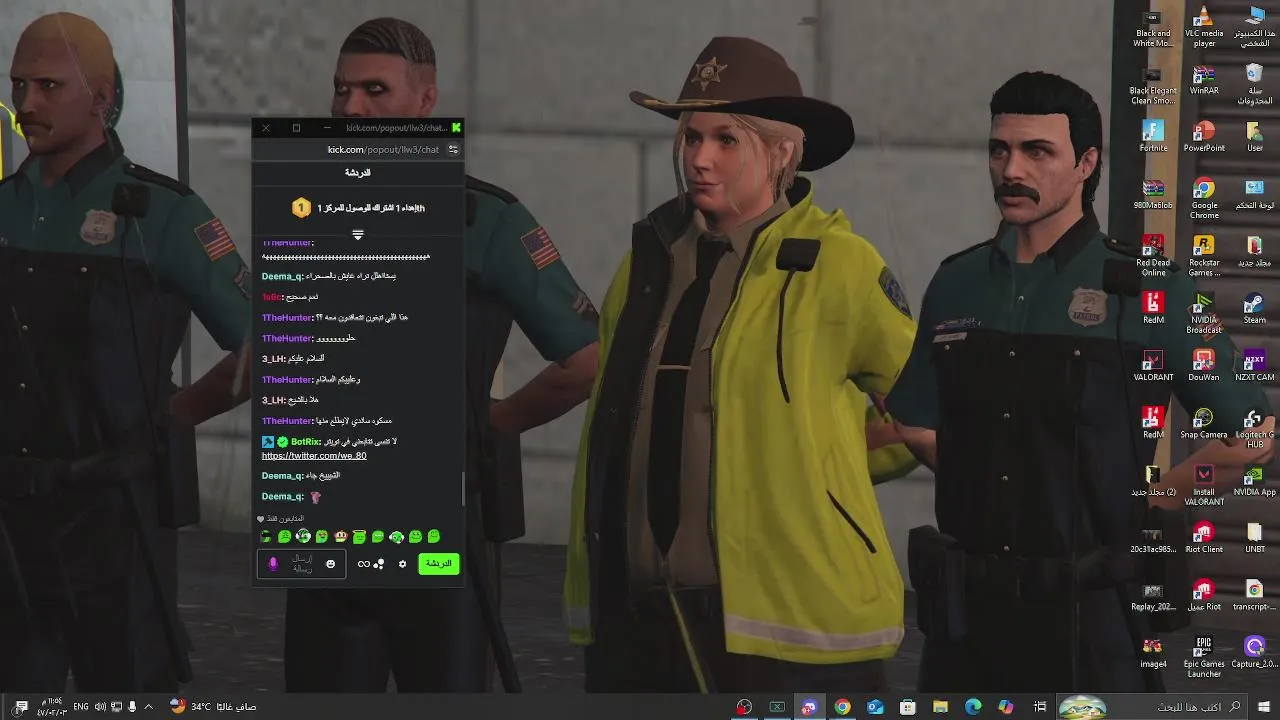This screenshot has width=1280, height=720.
Task: Collapse the pinned gift sub banner arrow
Action: (357, 235)
